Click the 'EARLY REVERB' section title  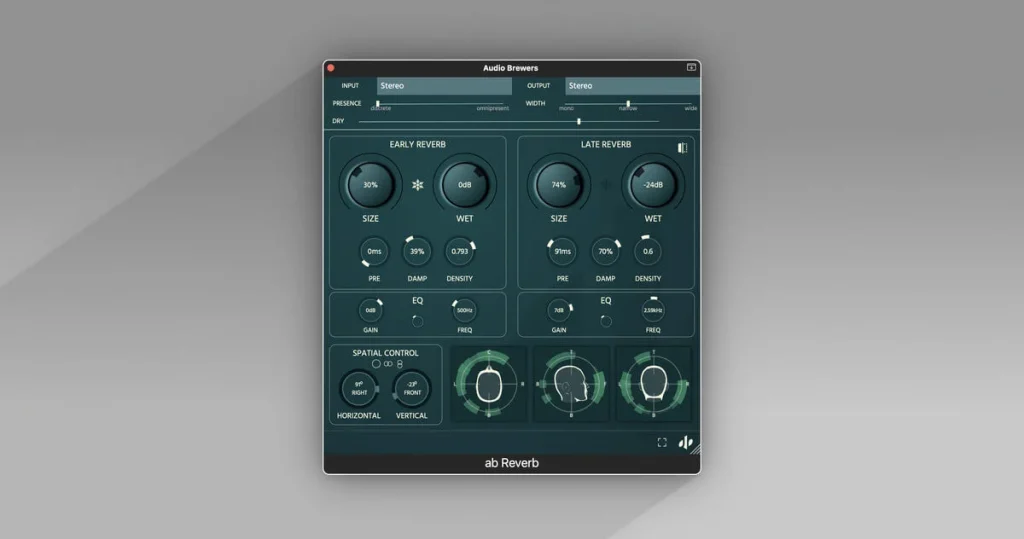[417, 144]
